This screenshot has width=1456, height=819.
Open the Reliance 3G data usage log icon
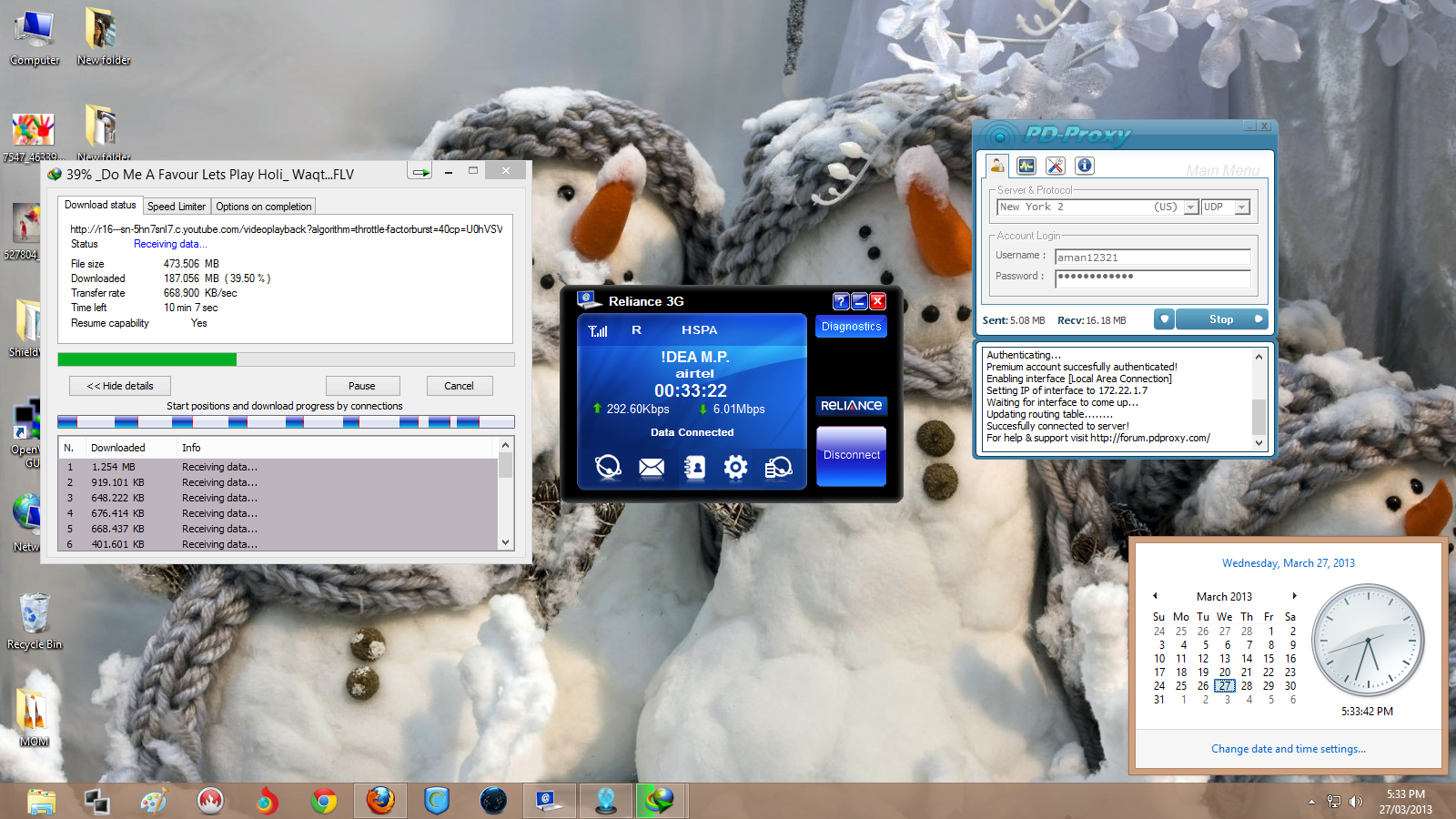[x=778, y=468]
